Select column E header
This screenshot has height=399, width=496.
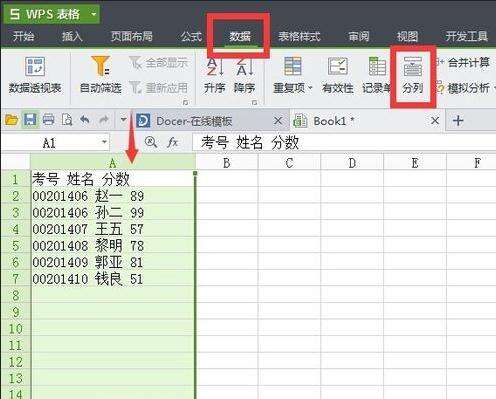point(415,163)
